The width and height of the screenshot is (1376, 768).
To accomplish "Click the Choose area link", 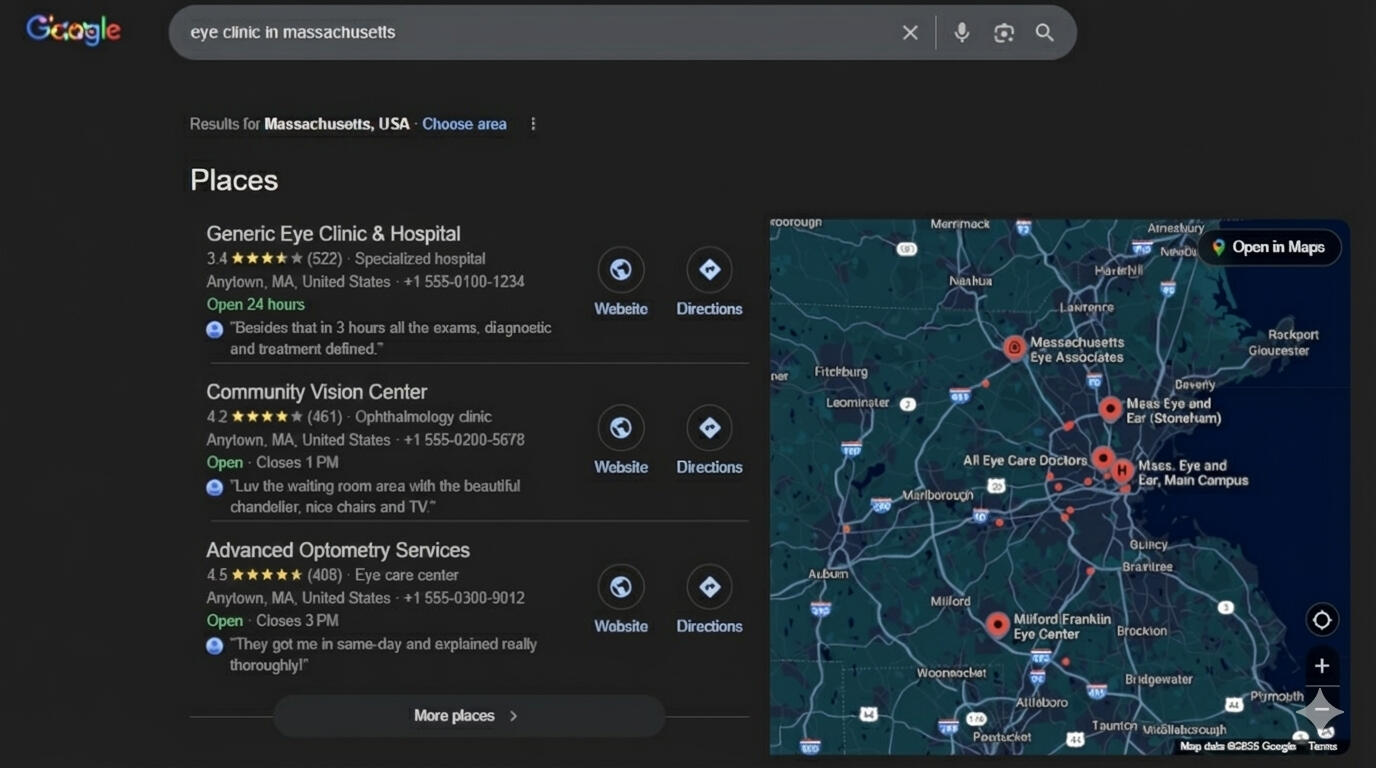I will tap(464, 124).
